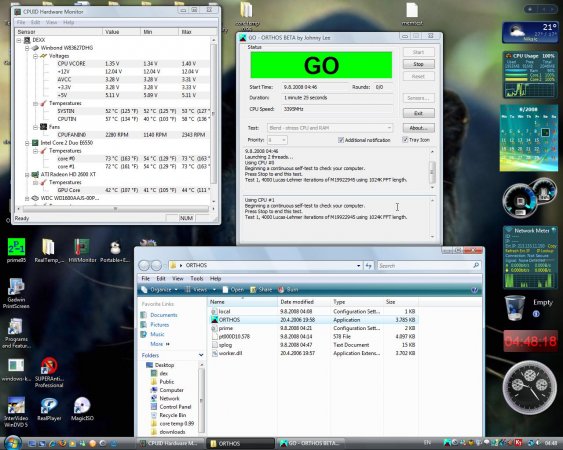563x450 pixels.
Task: Collapse Intel Core 2 Duo E6550 node
Action: coord(27,143)
